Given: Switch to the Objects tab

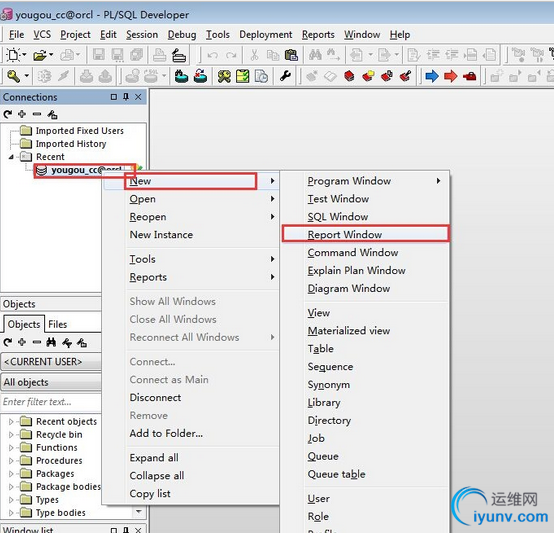Looking at the screenshot, I should click(x=24, y=324).
